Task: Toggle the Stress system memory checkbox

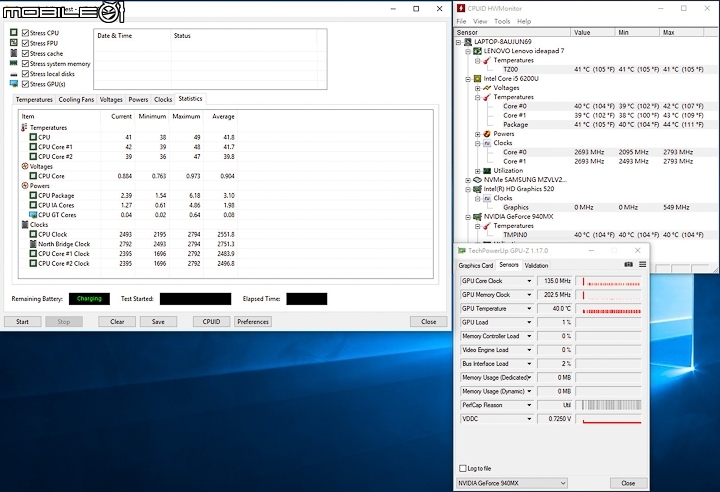Action: [25, 63]
